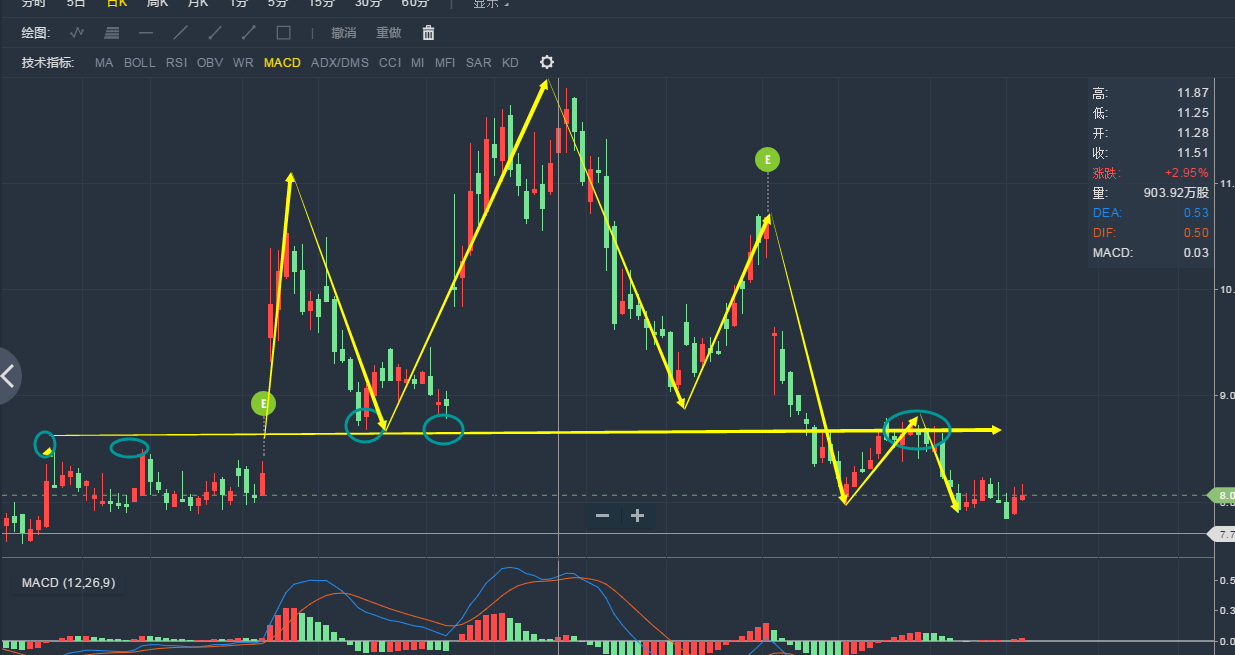The height and width of the screenshot is (655, 1235).
Task: Click the low price value 11.25
Action: (x=1193, y=113)
